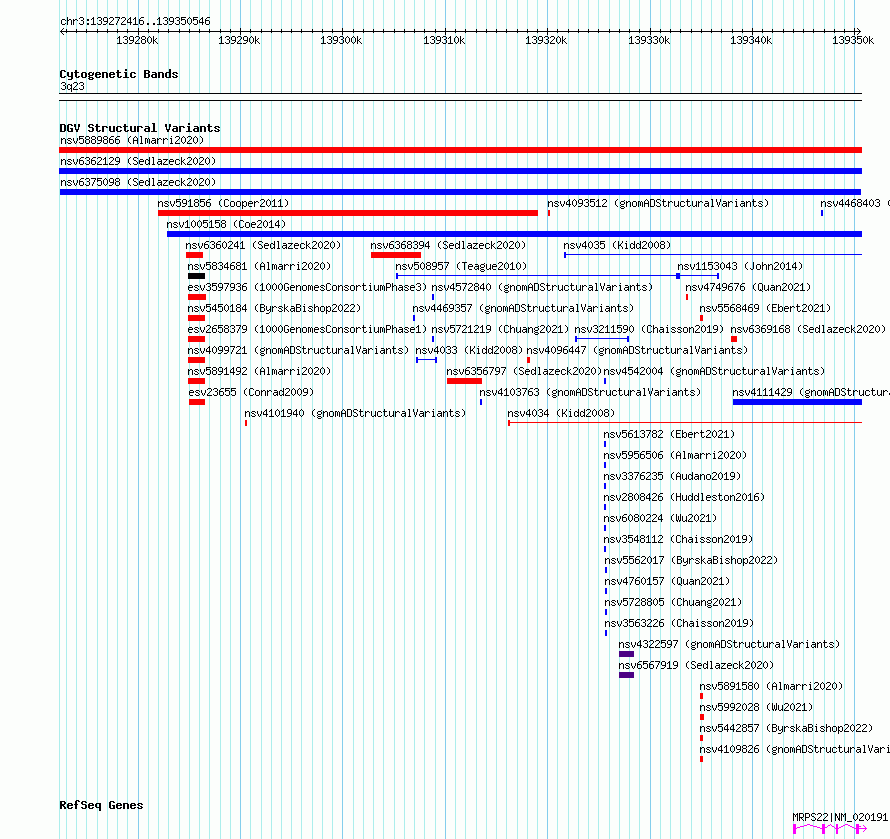Click nsv6369168 (Sedlazeck2020) label

[x=808, y=329]
